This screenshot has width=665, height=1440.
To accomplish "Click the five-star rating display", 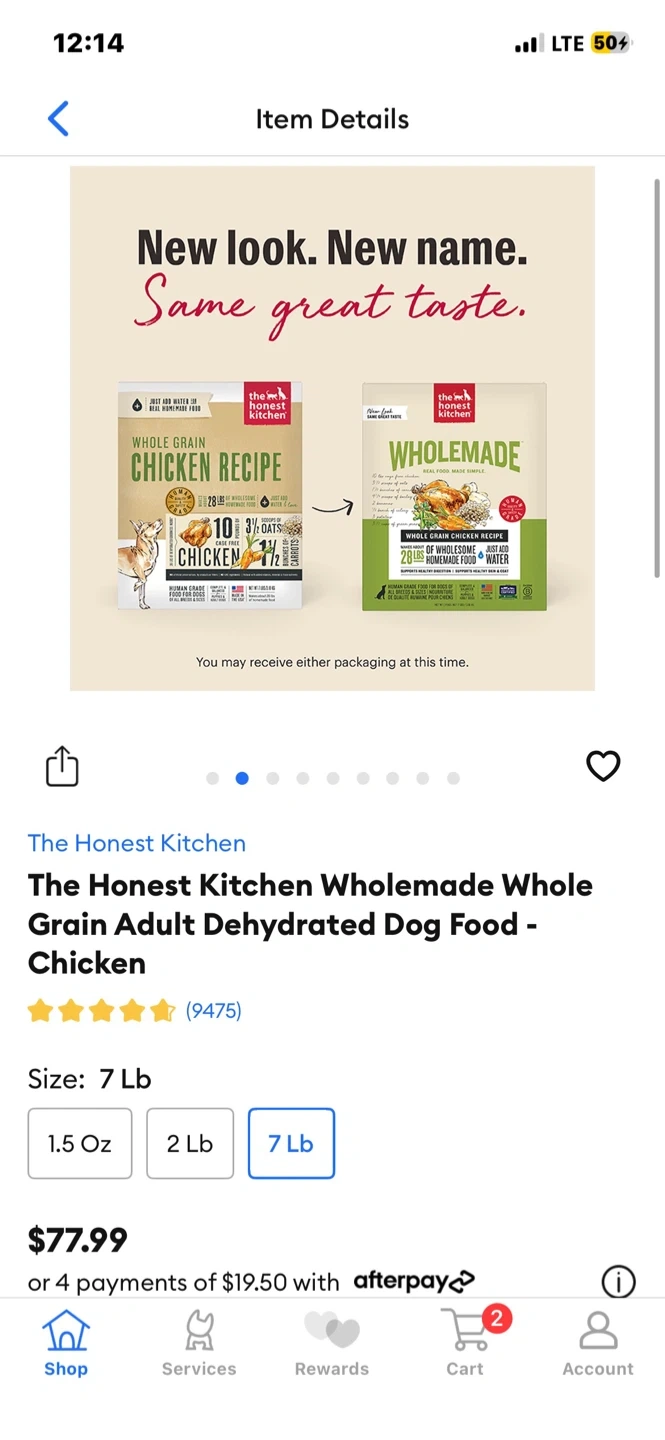I will pos(102,1011).
